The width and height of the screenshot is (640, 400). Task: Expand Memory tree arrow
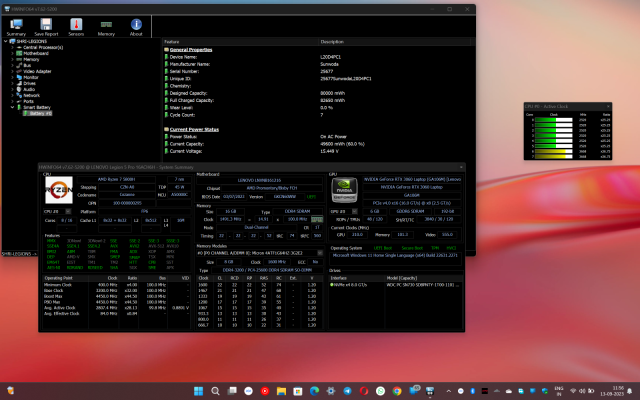12,59
